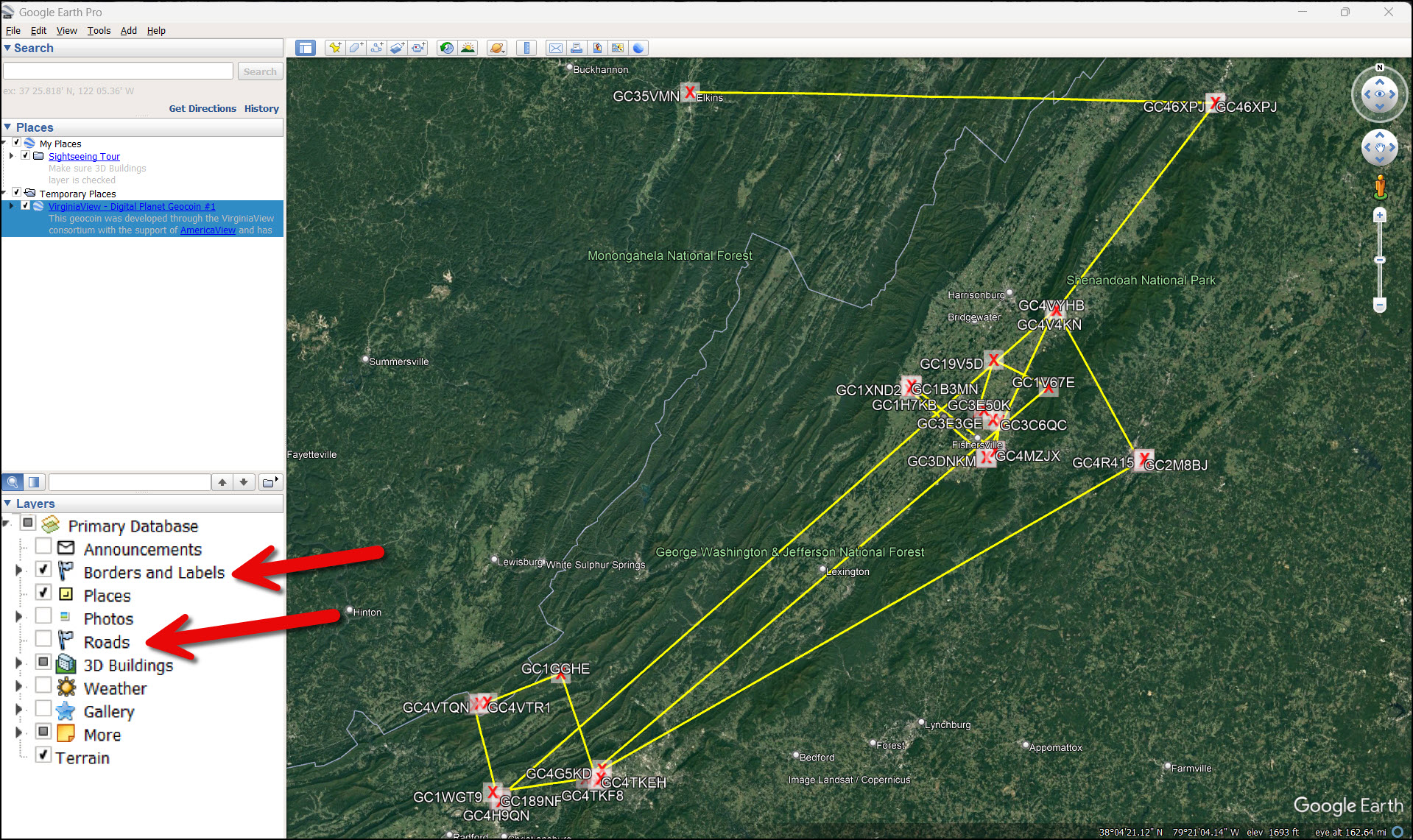Print the current view

pyautogui.click(x=576, y=48)
